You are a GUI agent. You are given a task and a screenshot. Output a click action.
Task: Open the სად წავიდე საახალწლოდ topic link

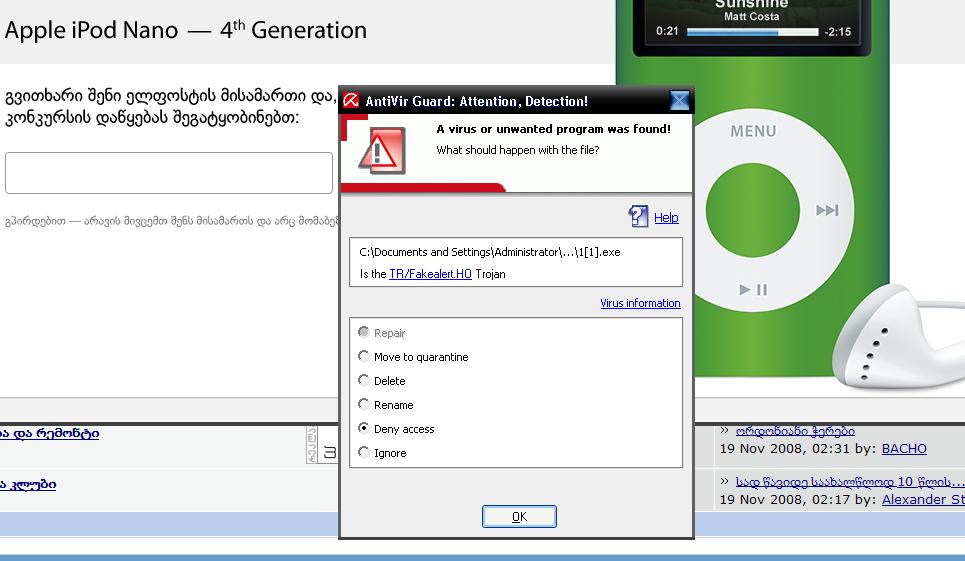[850, 482]
